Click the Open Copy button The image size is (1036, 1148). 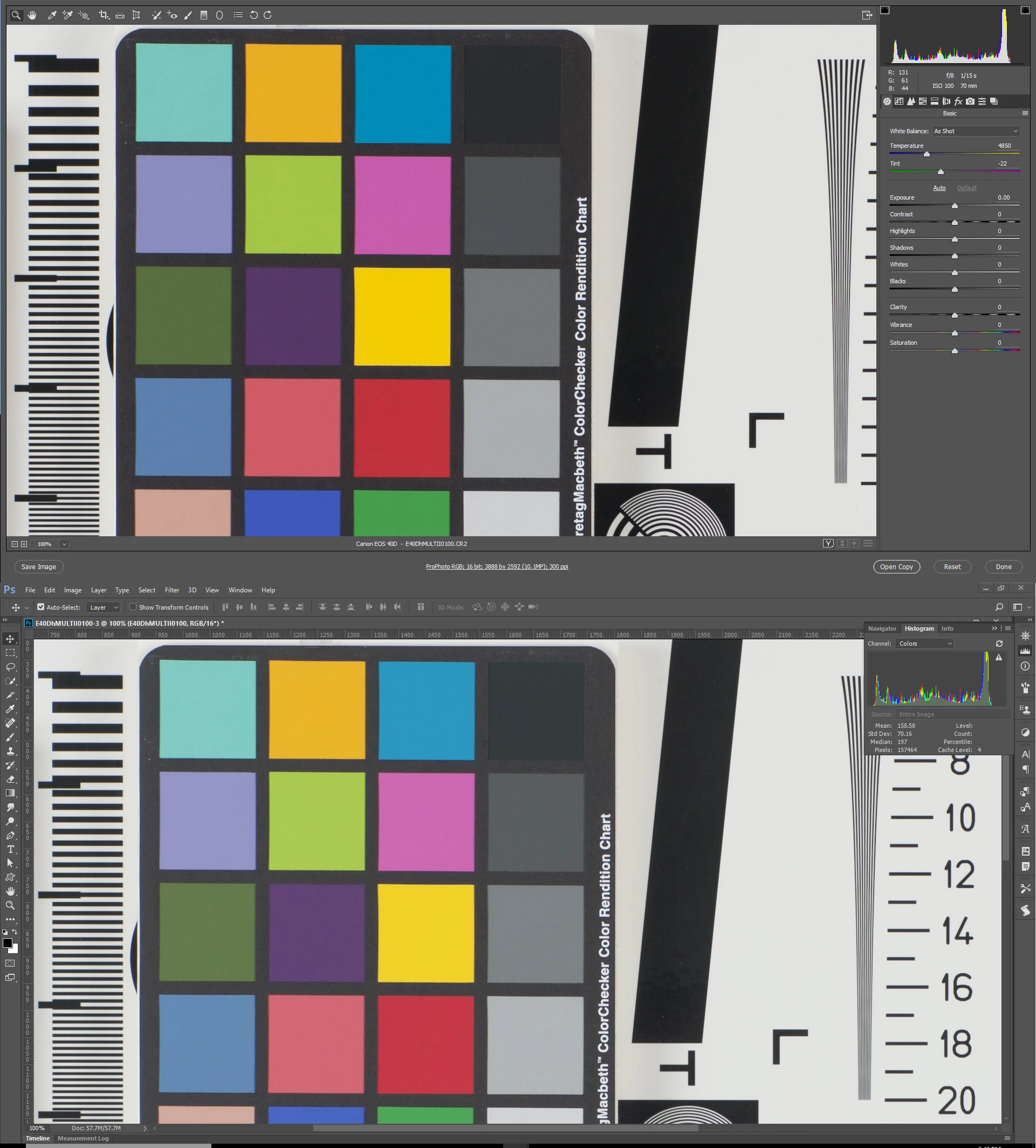[x=896, y=566]
